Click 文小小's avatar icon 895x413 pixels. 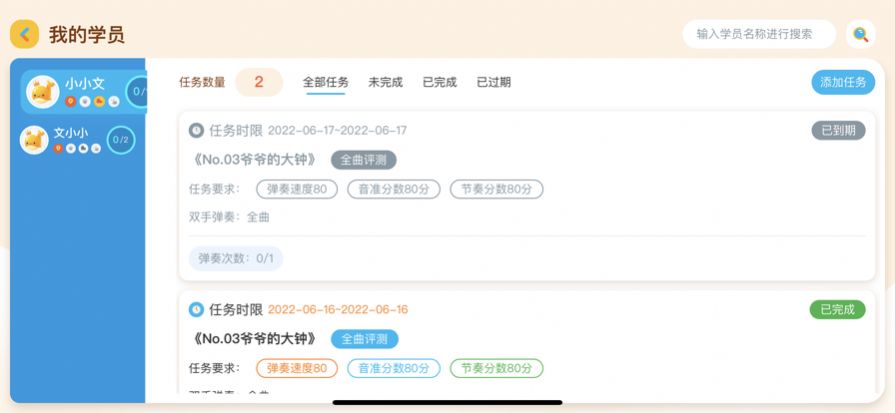(34, 140)
